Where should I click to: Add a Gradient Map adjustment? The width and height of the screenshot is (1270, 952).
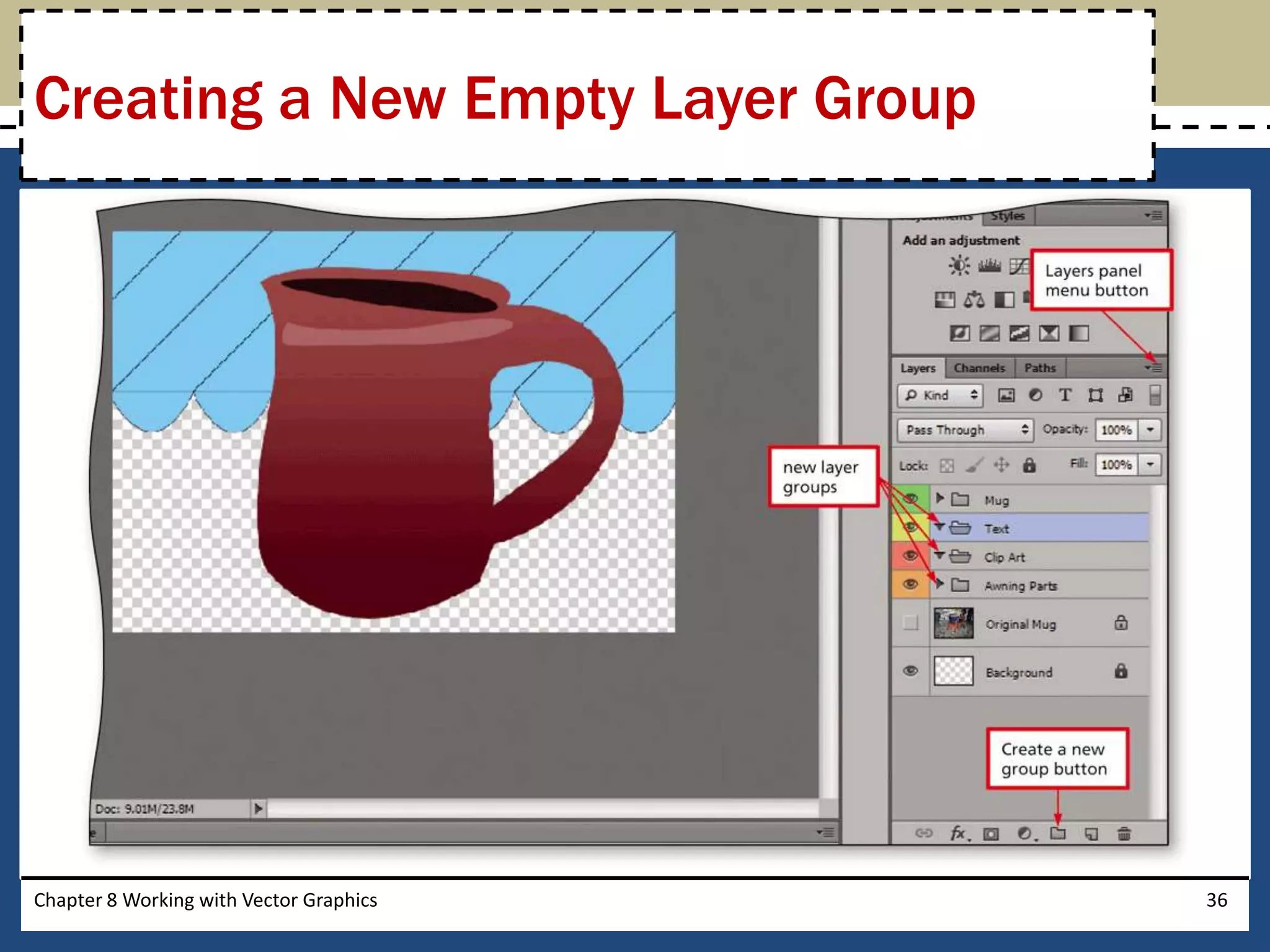click(1079, 333)
